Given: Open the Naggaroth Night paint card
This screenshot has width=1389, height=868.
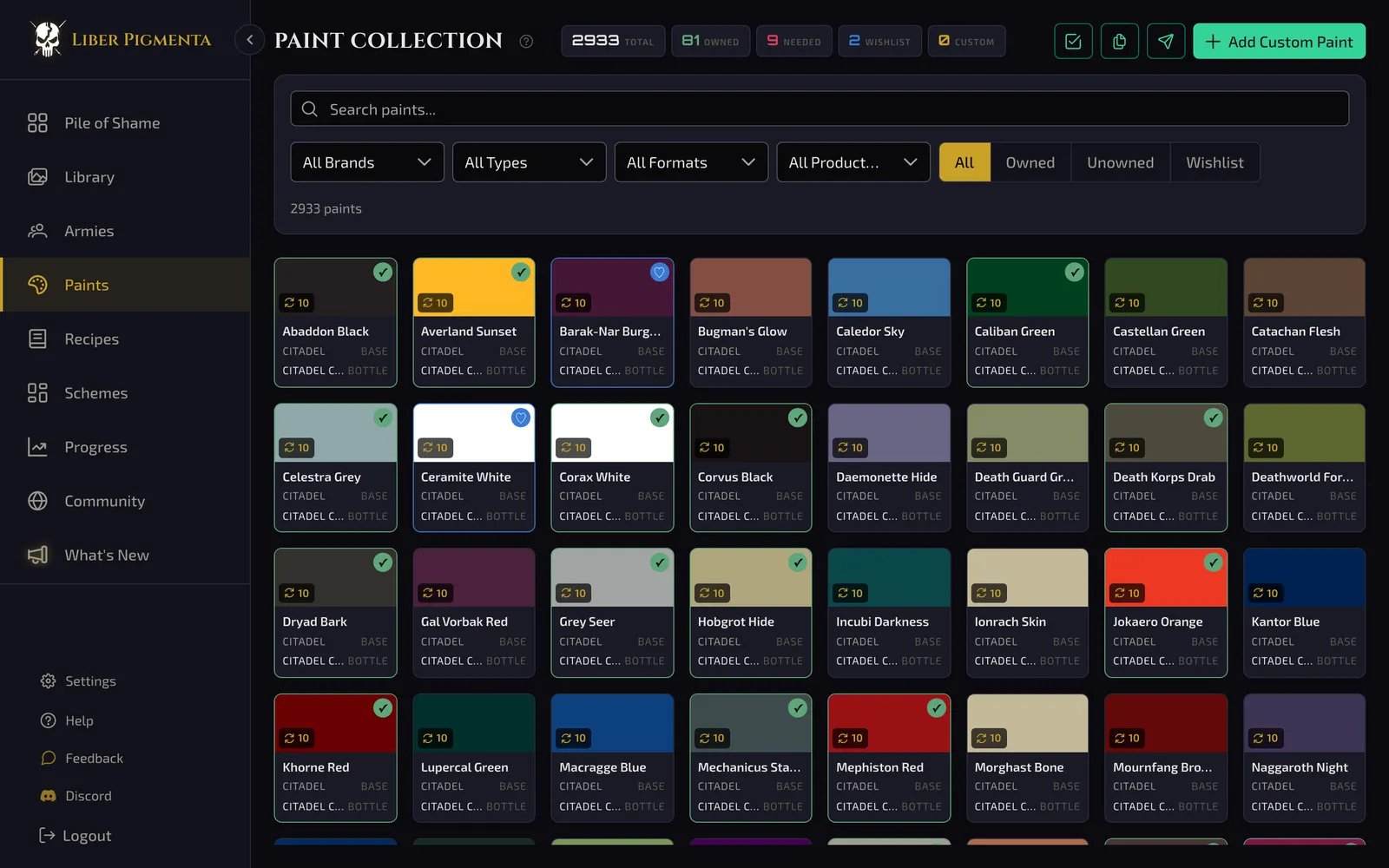Looking at the screenshot, I should click(1304, 758).
